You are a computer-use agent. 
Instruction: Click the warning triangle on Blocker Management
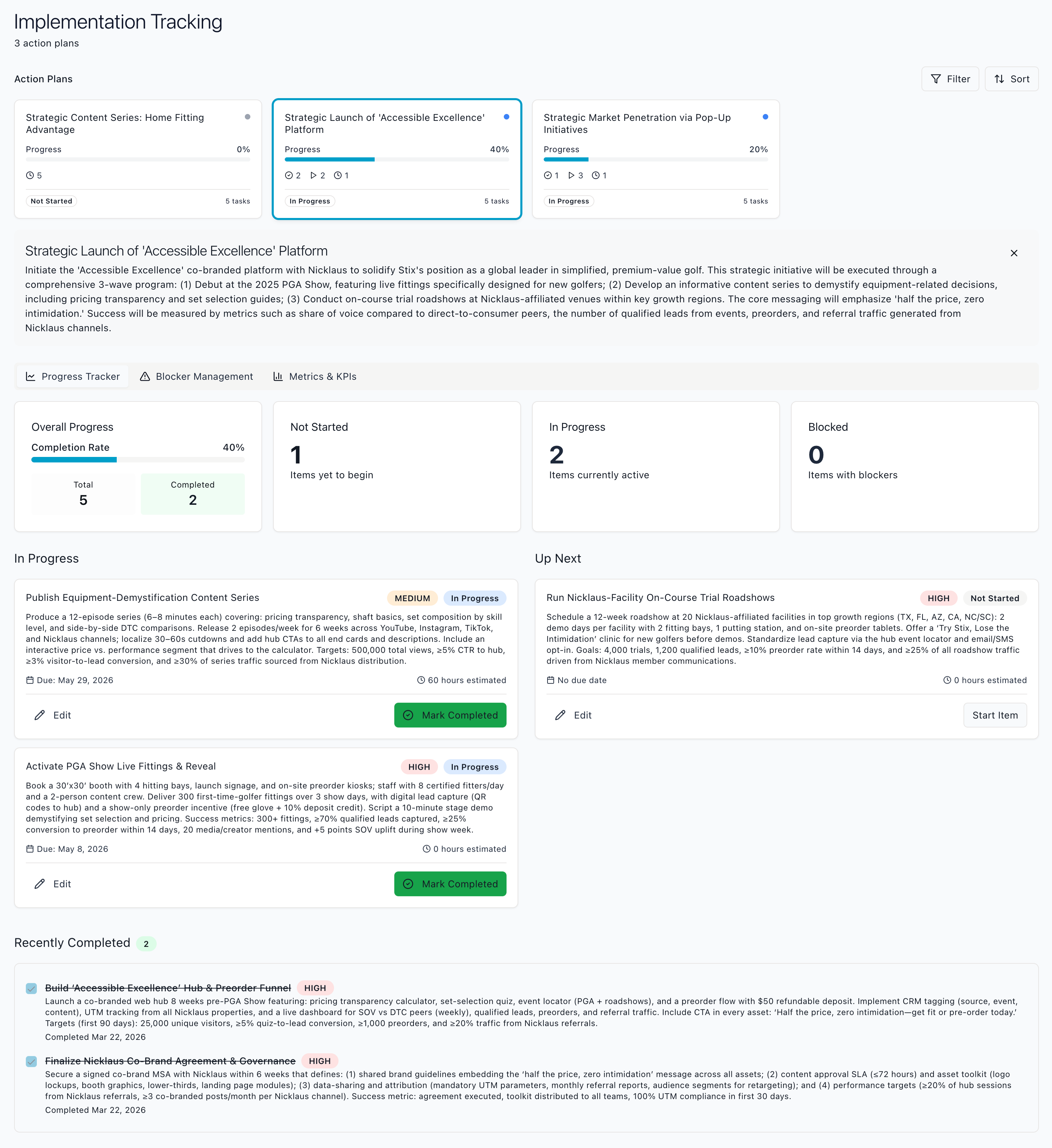[145, 376]
